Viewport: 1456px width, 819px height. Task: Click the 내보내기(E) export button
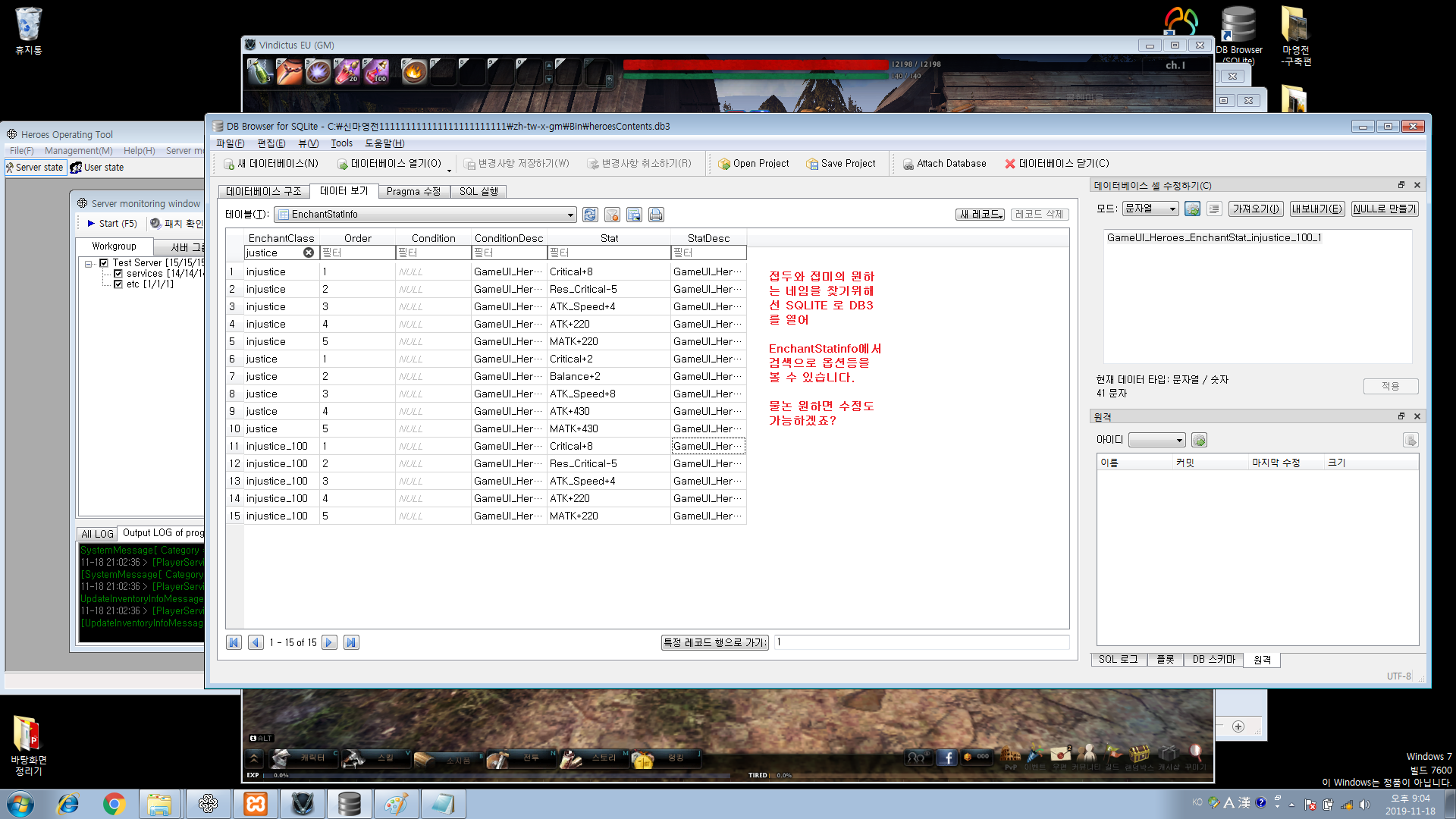(1317, 209)
